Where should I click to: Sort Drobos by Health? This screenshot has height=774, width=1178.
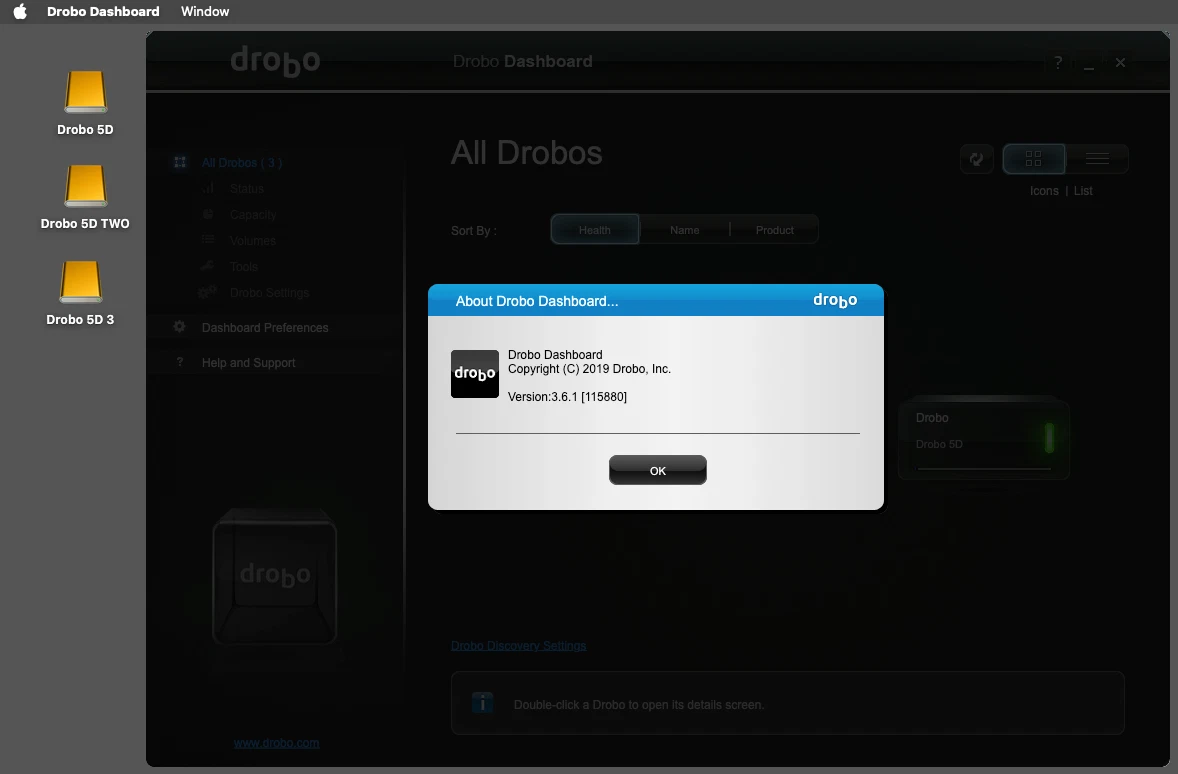pyautogui.click(x=594, y=230)
